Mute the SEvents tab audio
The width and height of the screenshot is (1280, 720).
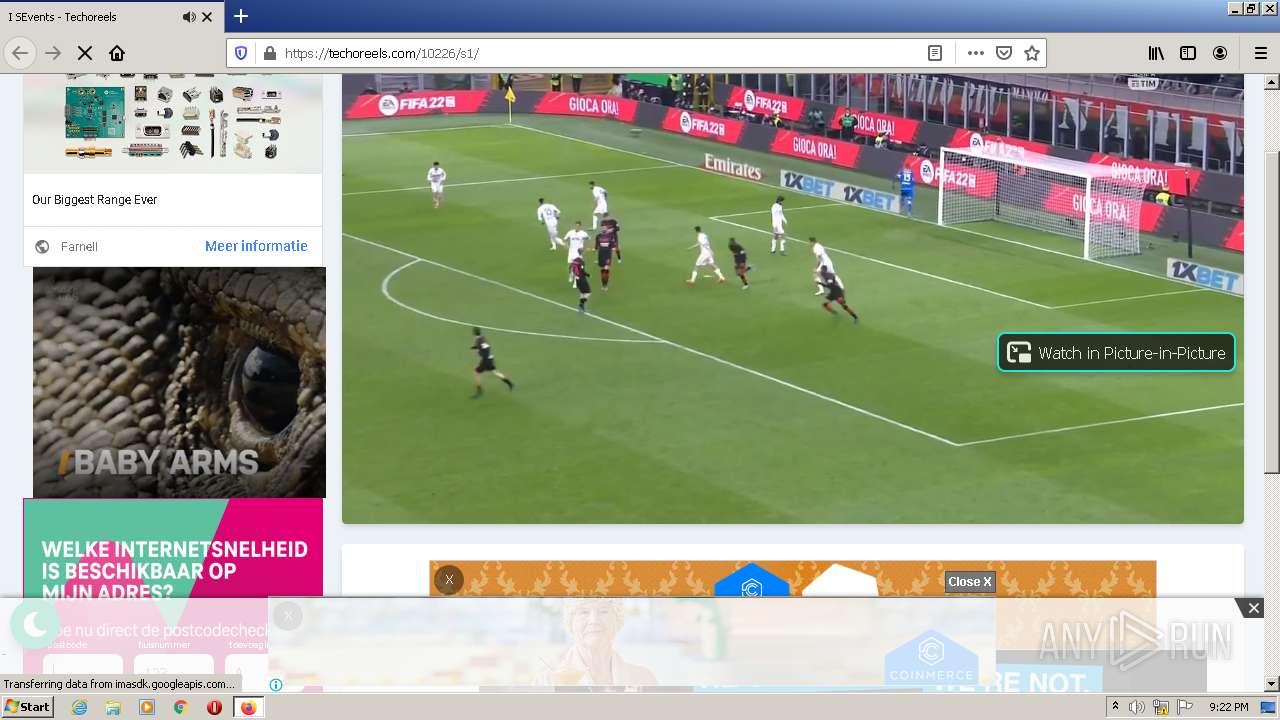click(x=189, y=17)
